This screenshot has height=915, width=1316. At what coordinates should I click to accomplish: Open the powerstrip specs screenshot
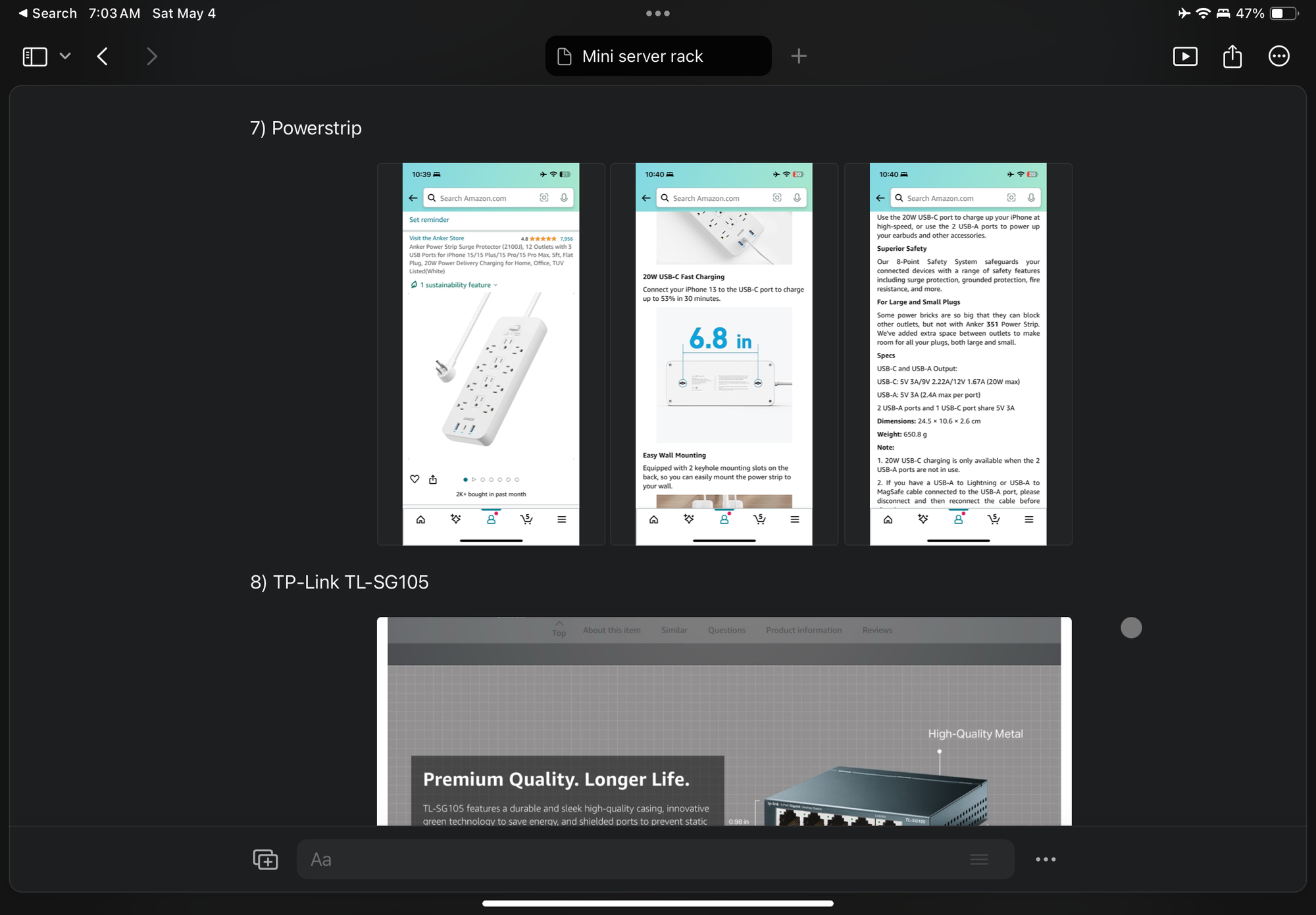click(958, 354)
